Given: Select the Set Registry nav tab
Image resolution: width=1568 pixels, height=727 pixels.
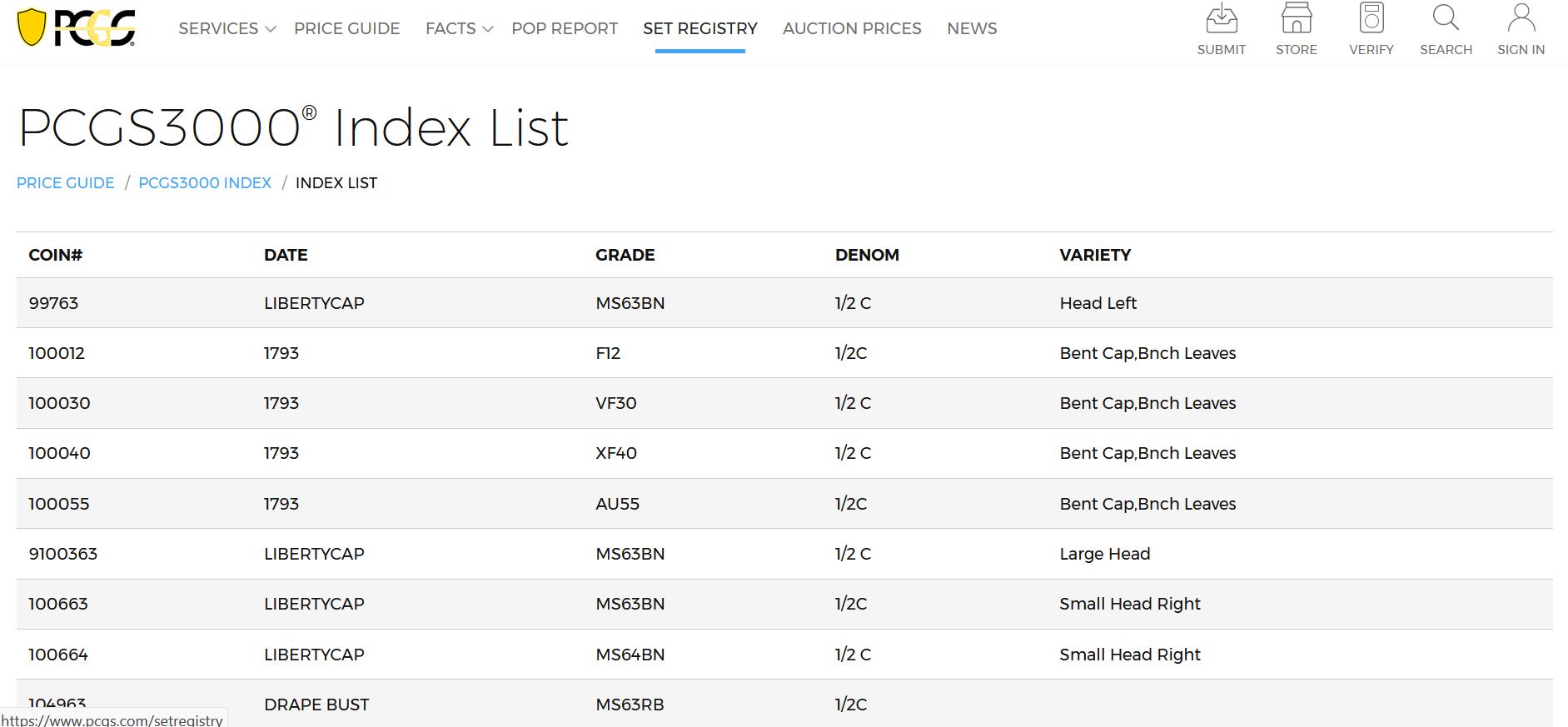Looking at the screenshot, I should click(700, 28).
